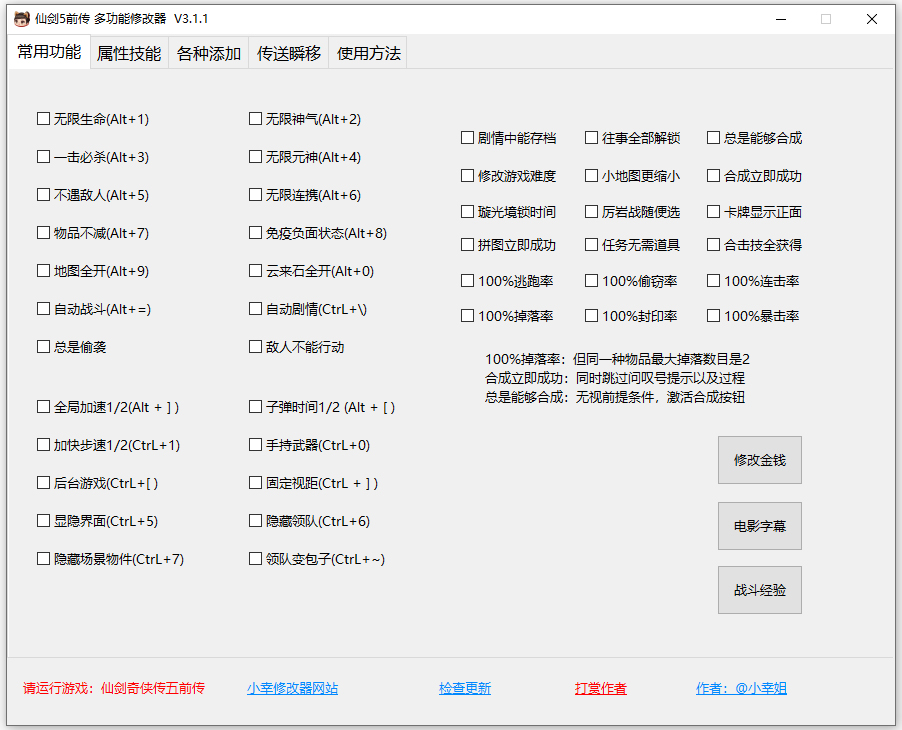The height and width of the screenshot is (730, 902).
Task: Toggle 100%逃跑率 cheat
Action: (467, 281)
